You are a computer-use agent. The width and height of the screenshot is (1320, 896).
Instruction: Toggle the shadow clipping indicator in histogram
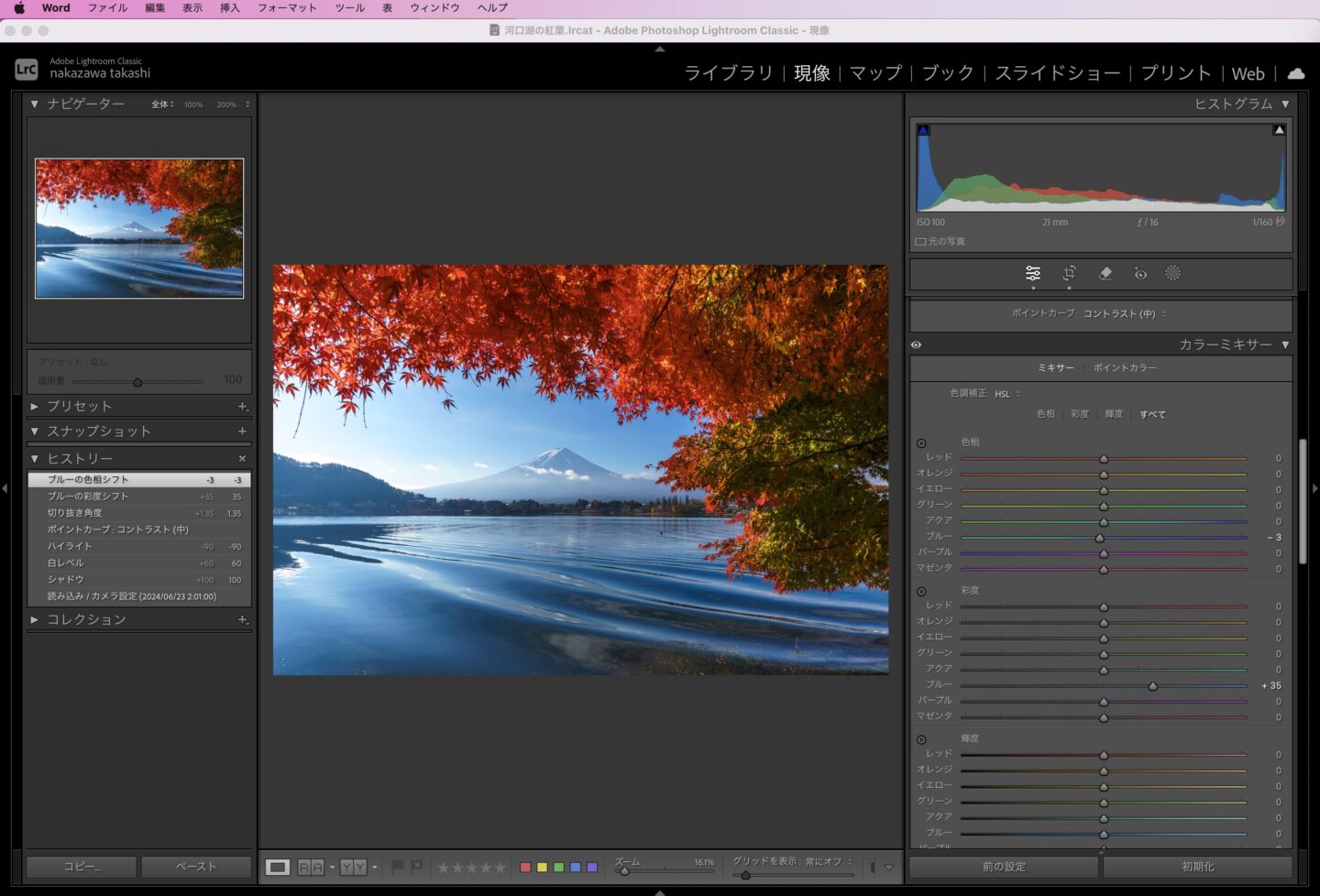[x=923, y=130]
